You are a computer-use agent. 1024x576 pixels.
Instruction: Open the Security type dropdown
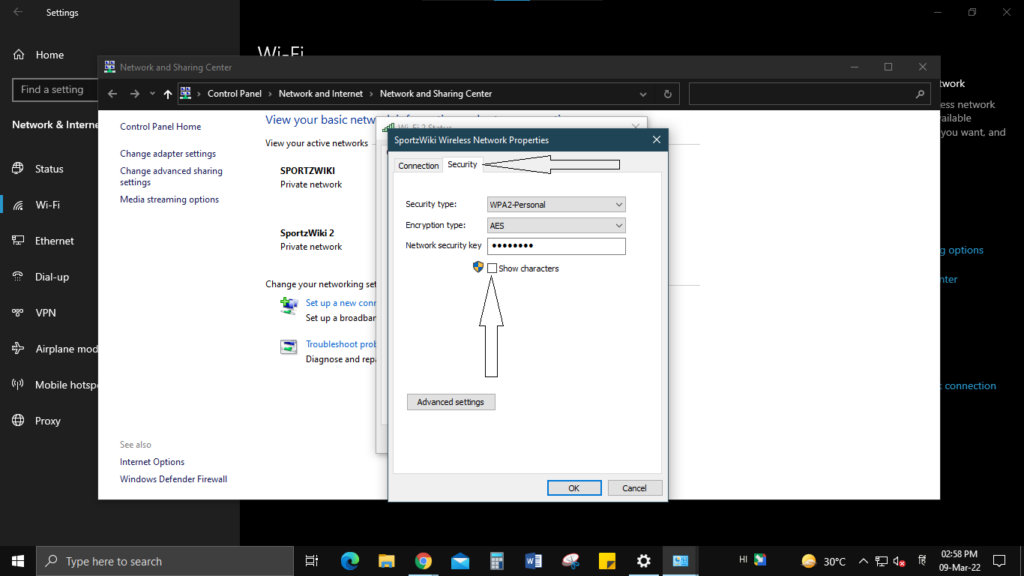(x=556, y=204)
